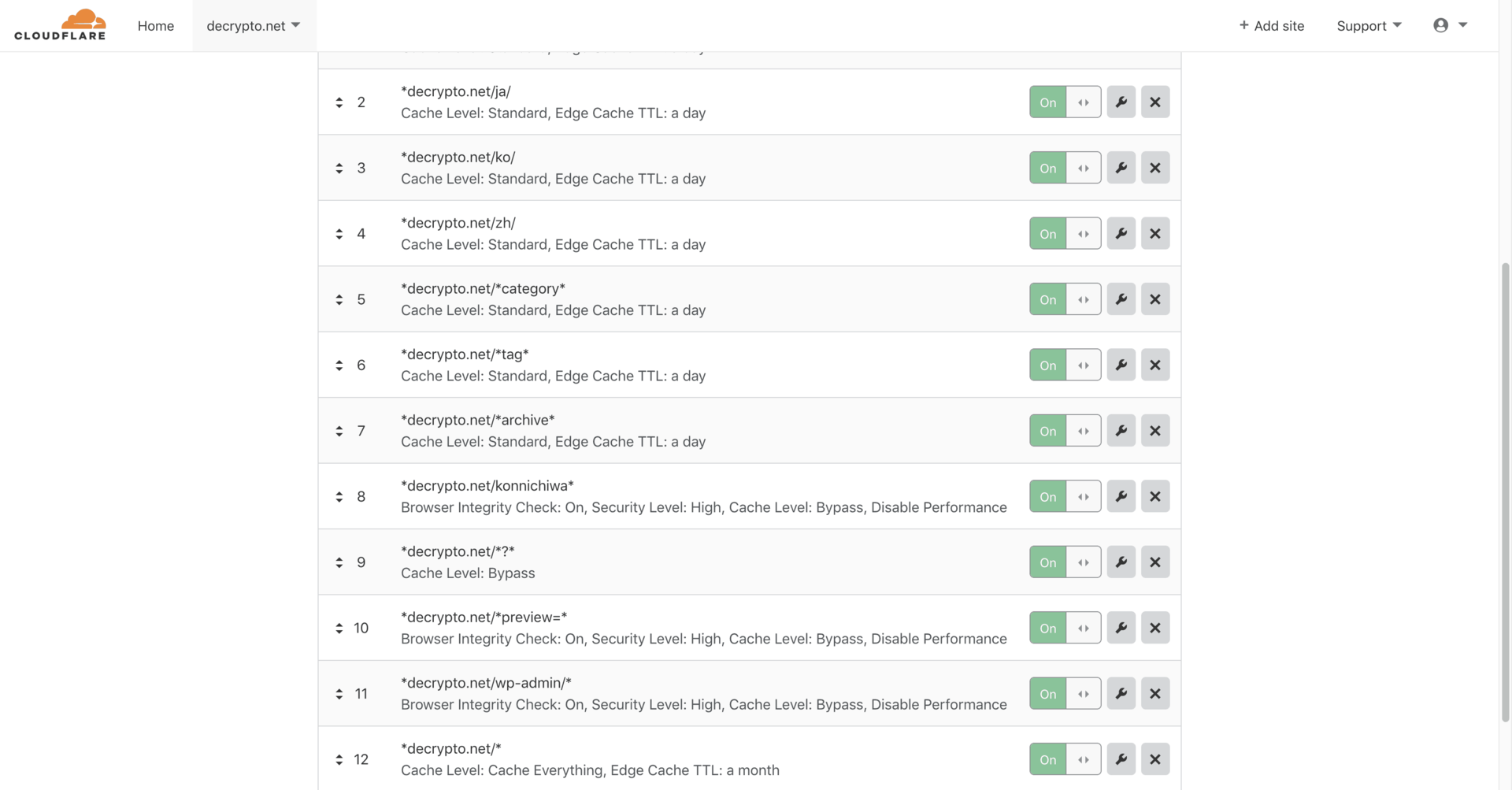Delete rule 12 *decrypto.net/* with X icon
Viewport: 1512px width, 790px height.
(x=1155, y=759)
